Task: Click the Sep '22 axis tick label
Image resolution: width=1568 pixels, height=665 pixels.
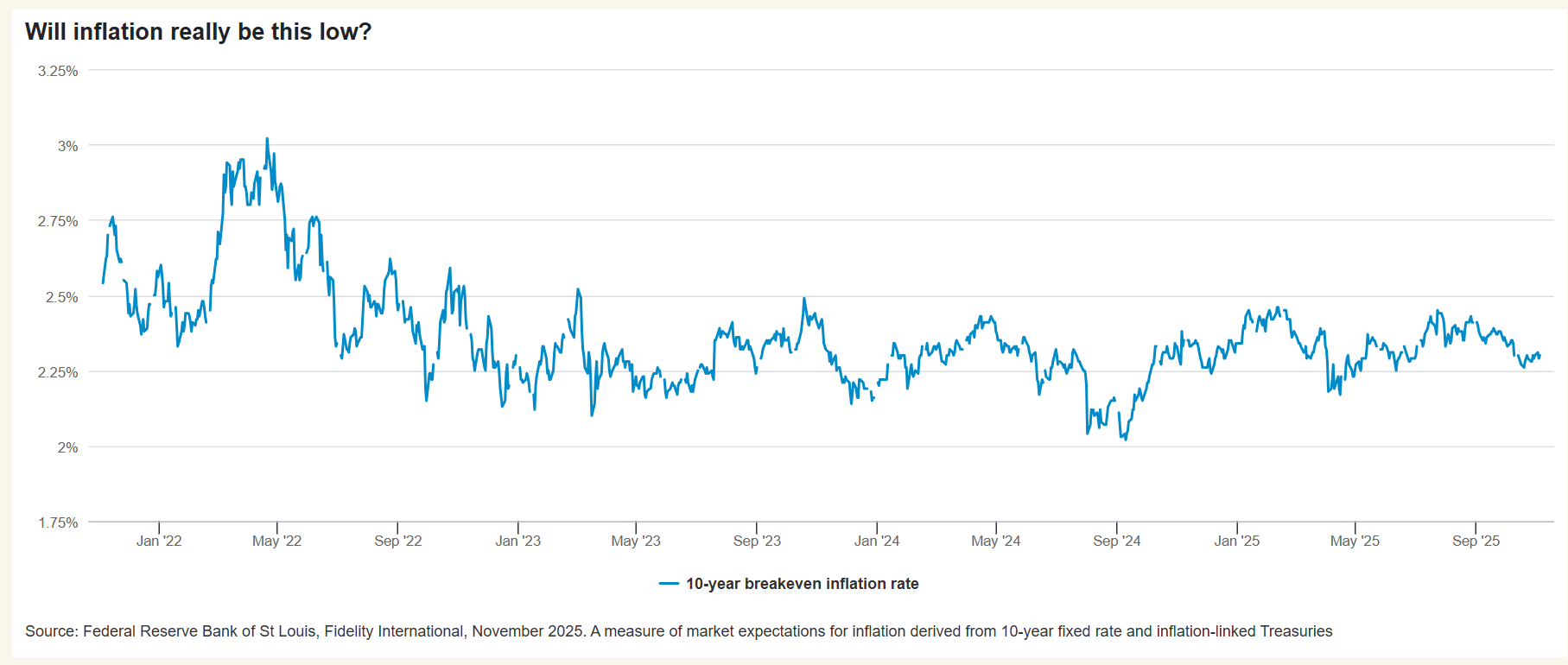Action: (398, 541)
